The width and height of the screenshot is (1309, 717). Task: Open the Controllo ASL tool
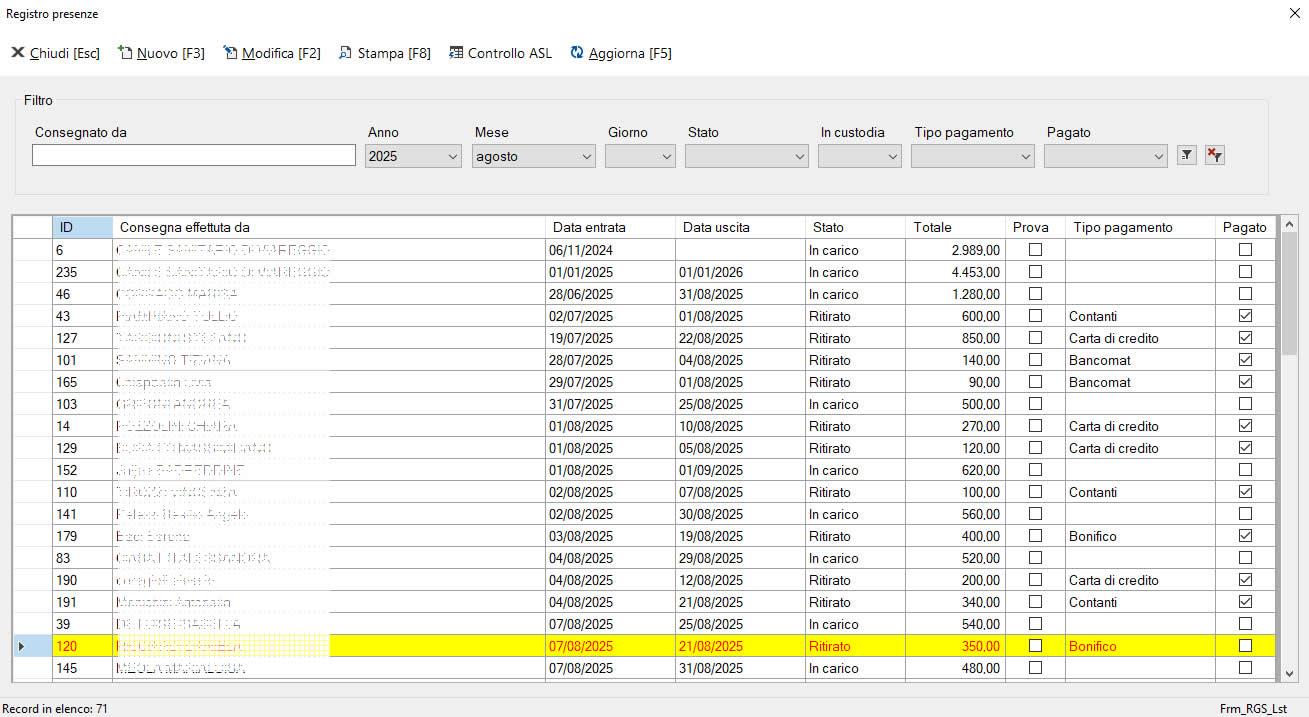coord(500,53)
